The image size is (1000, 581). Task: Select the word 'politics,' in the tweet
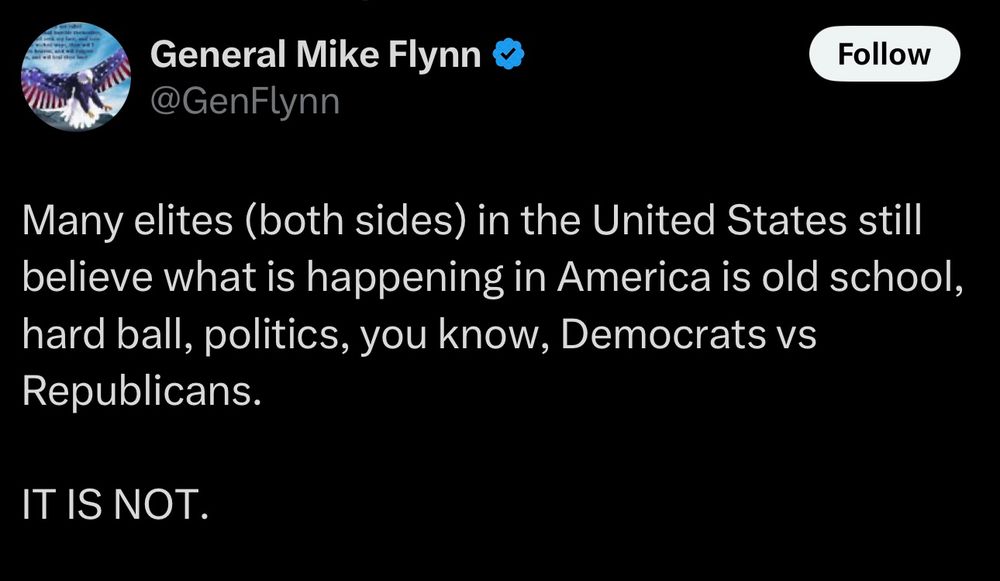pos(277,335)
